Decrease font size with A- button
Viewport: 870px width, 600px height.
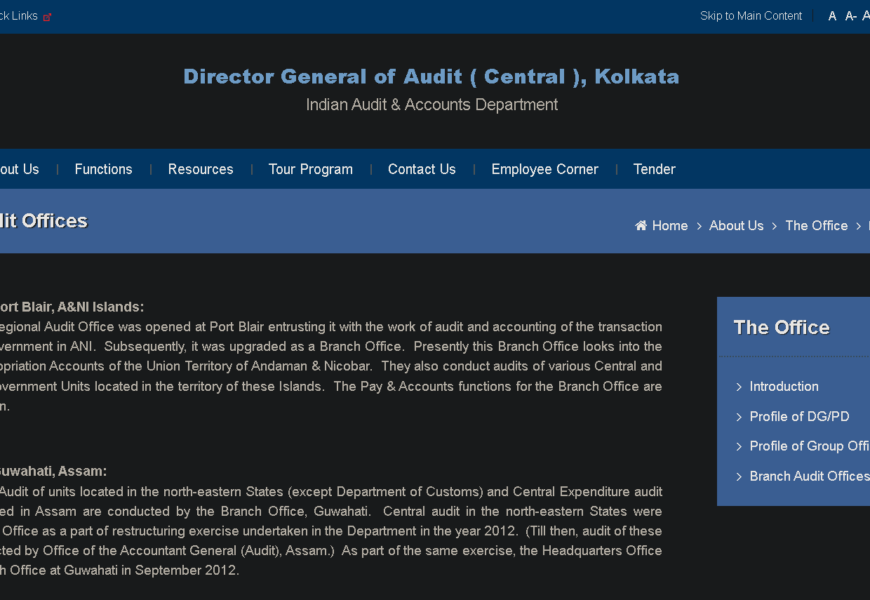click(851, 16)
